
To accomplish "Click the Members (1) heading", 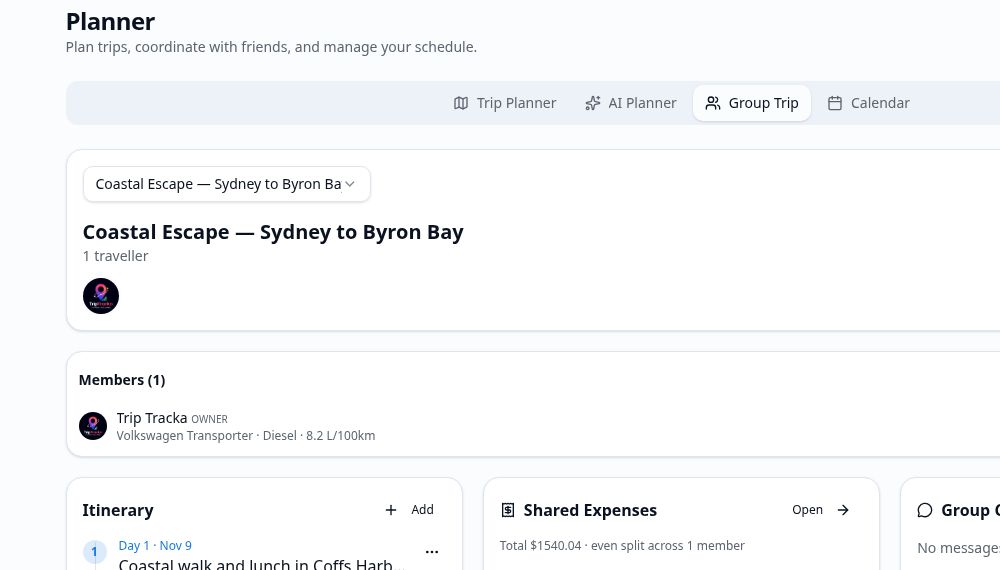I will (122, 380).
